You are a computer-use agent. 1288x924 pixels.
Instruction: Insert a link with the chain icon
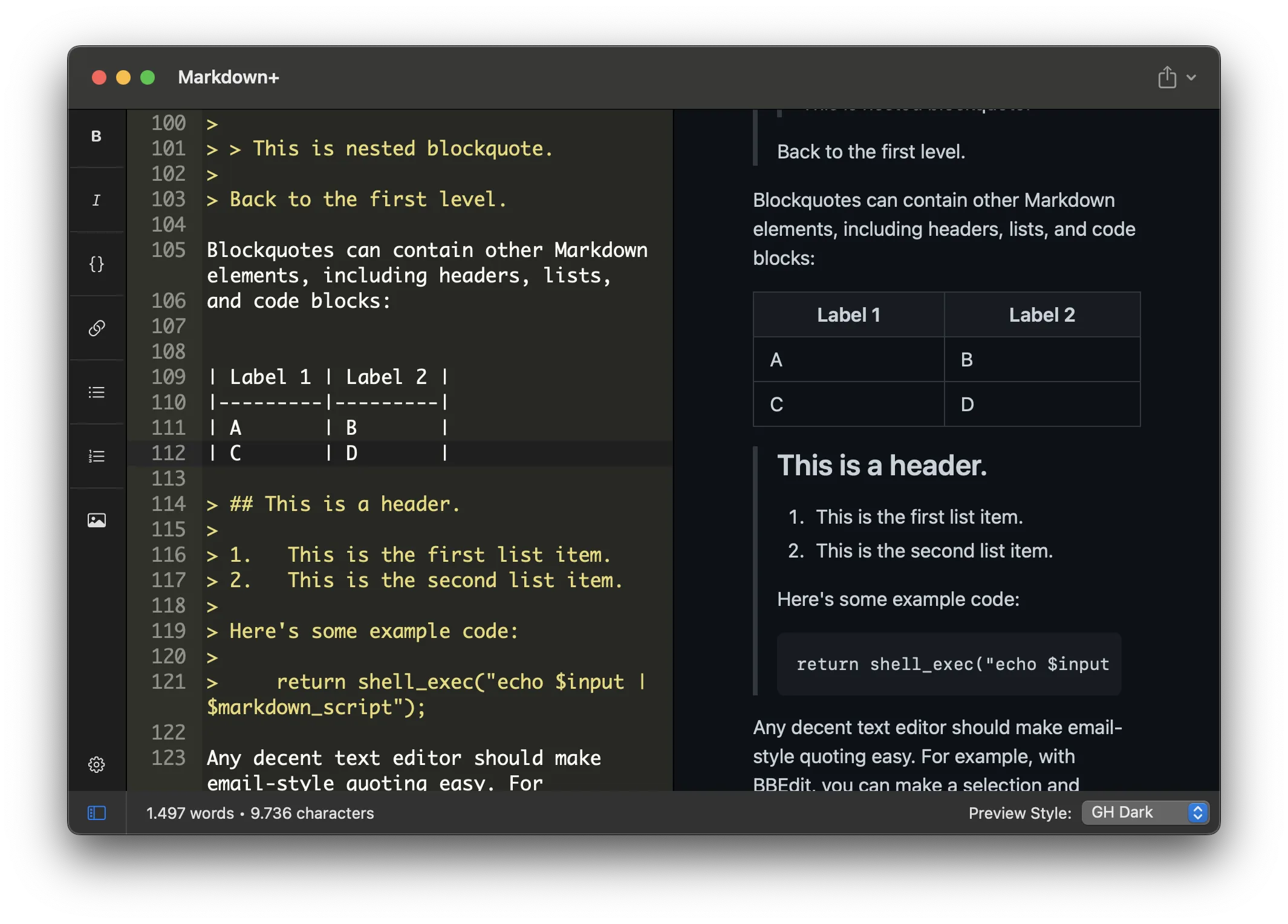point(96,328)
